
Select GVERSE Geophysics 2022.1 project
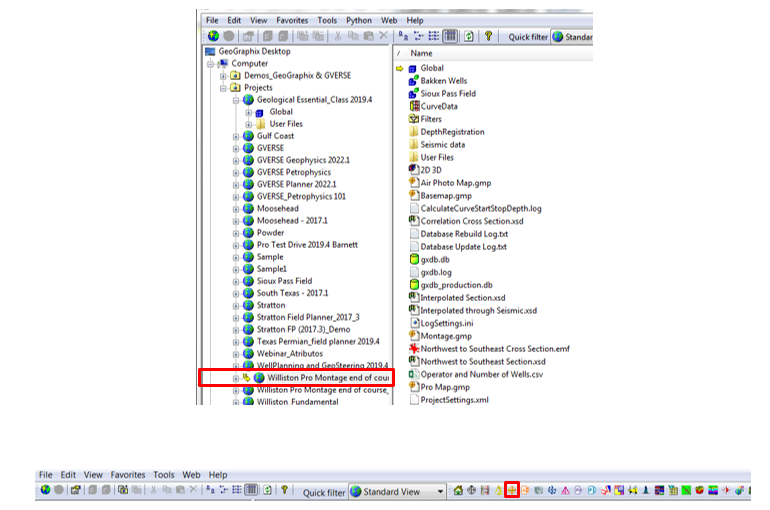[x=303, y=160]
